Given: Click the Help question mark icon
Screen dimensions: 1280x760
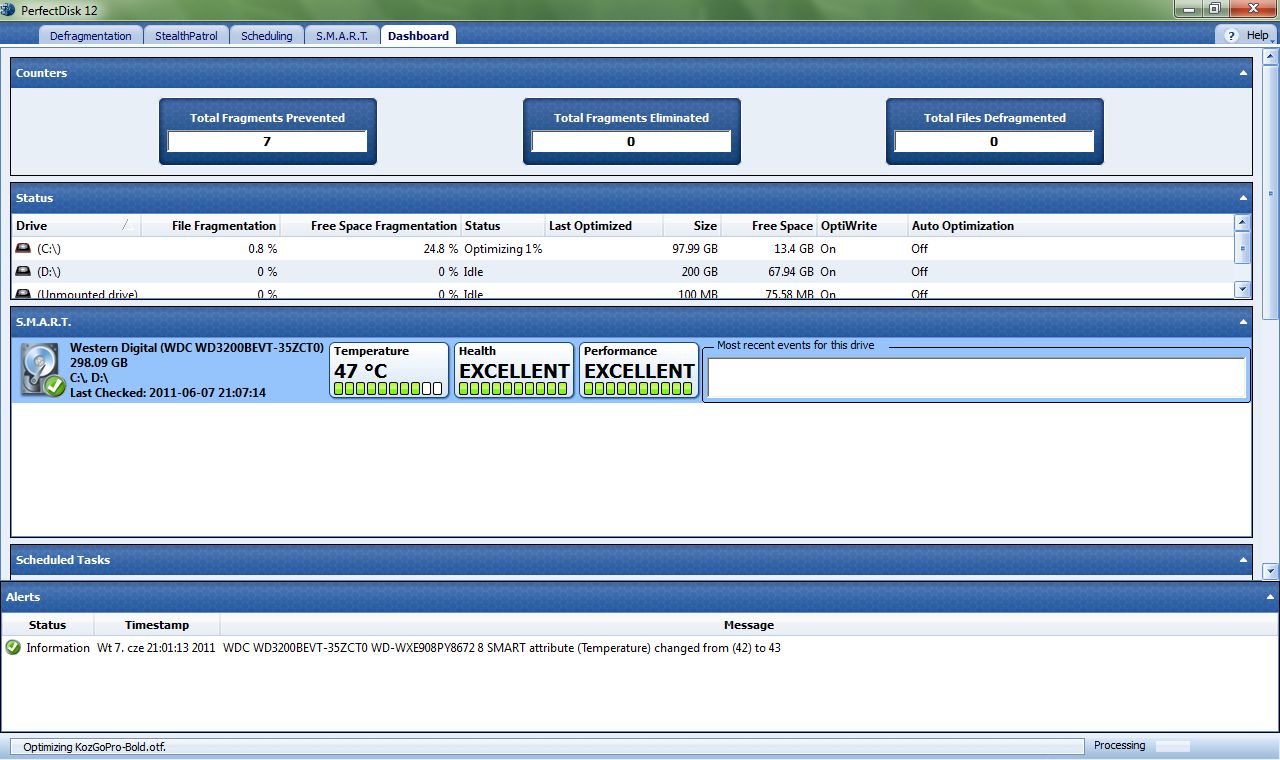Looking at the screenshot, I should [x=1231, y=36].
